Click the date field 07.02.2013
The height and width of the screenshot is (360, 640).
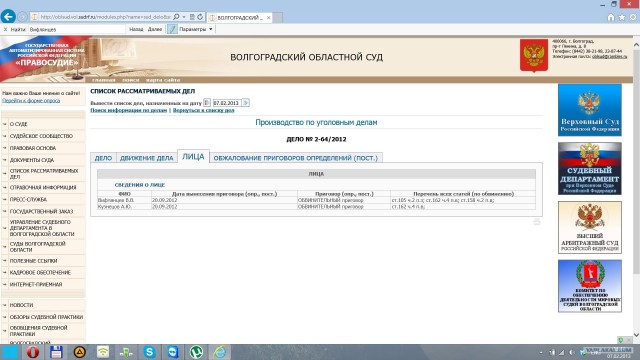pos(227,103)
